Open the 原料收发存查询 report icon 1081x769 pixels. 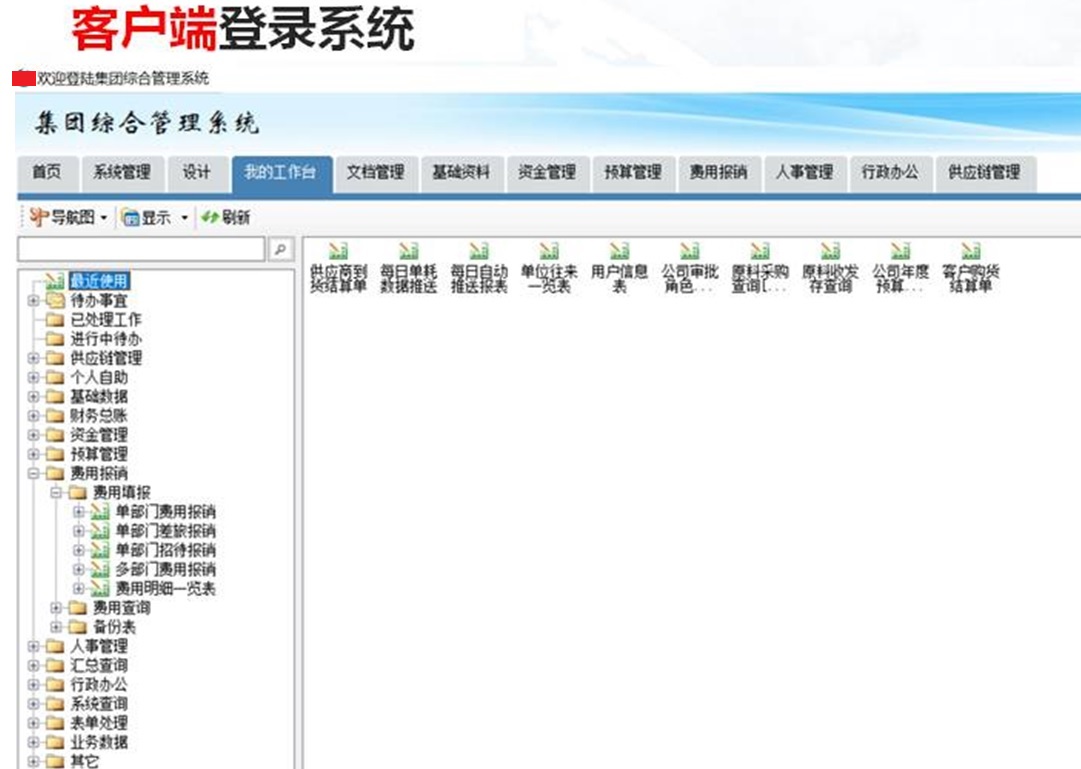tap(830, 252)
